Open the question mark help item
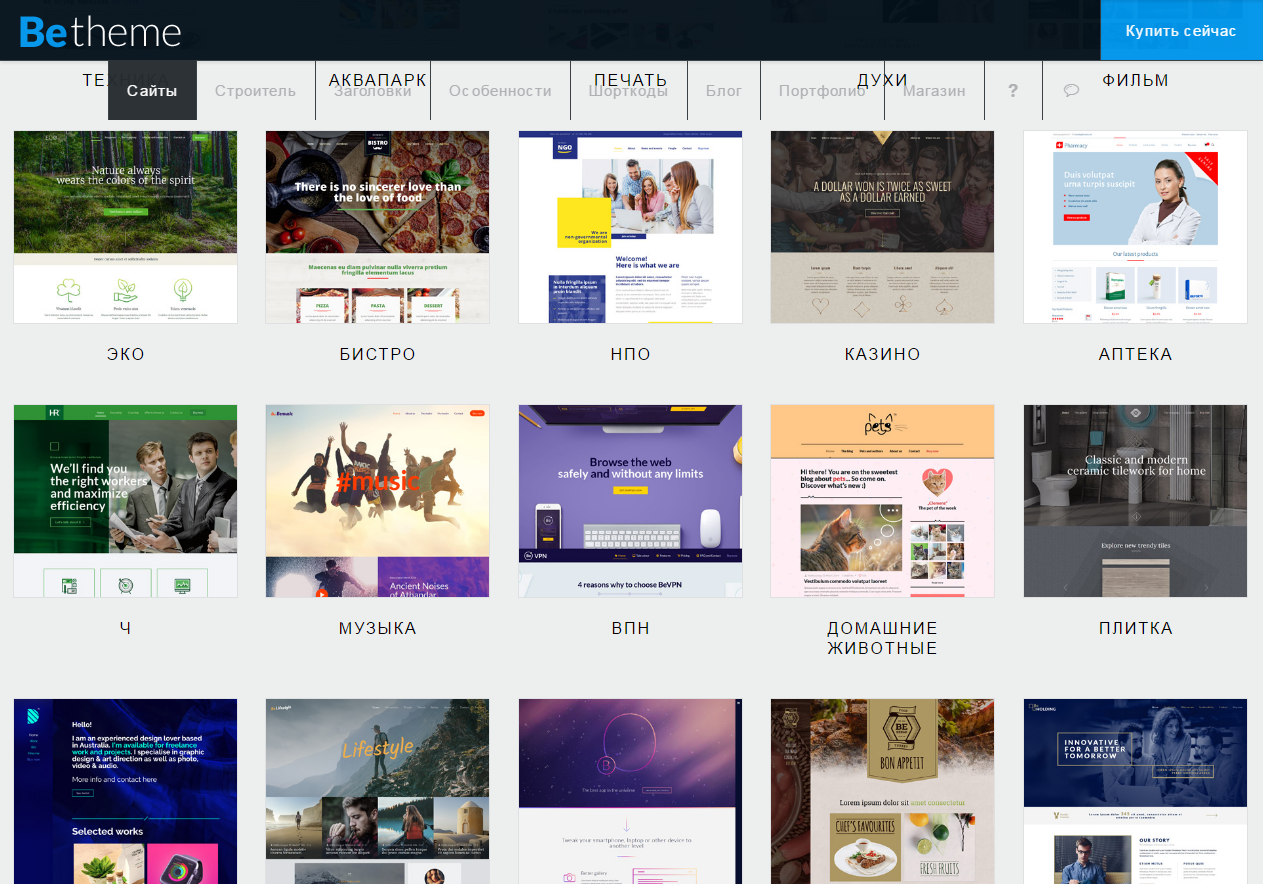The height and width of the screenshot is (884, 1263). (1013, 91)
